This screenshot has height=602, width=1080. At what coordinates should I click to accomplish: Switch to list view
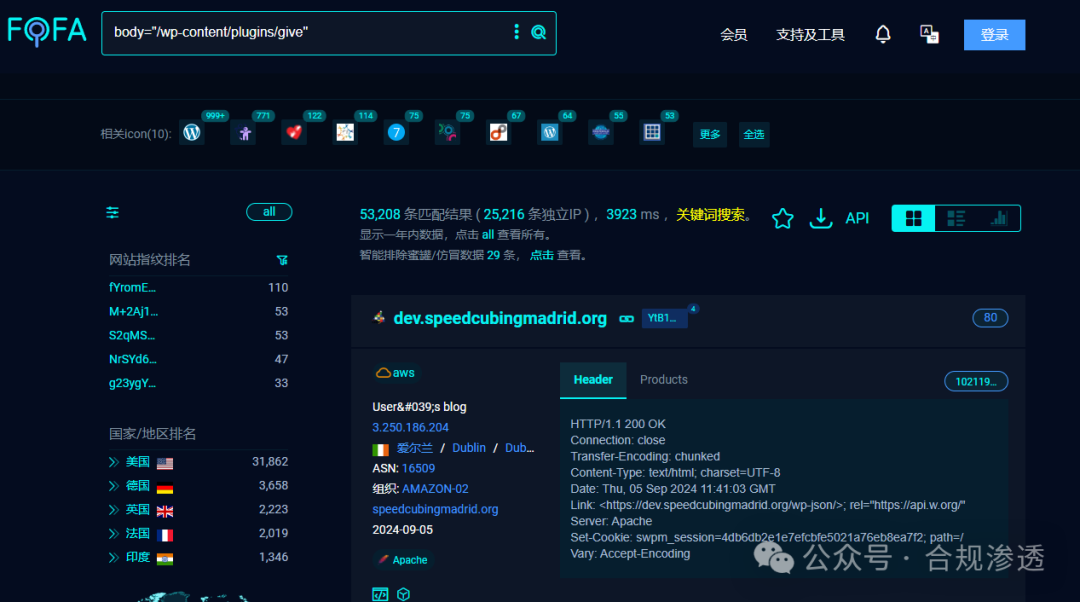pyautogui.click(x=956, y=218)
